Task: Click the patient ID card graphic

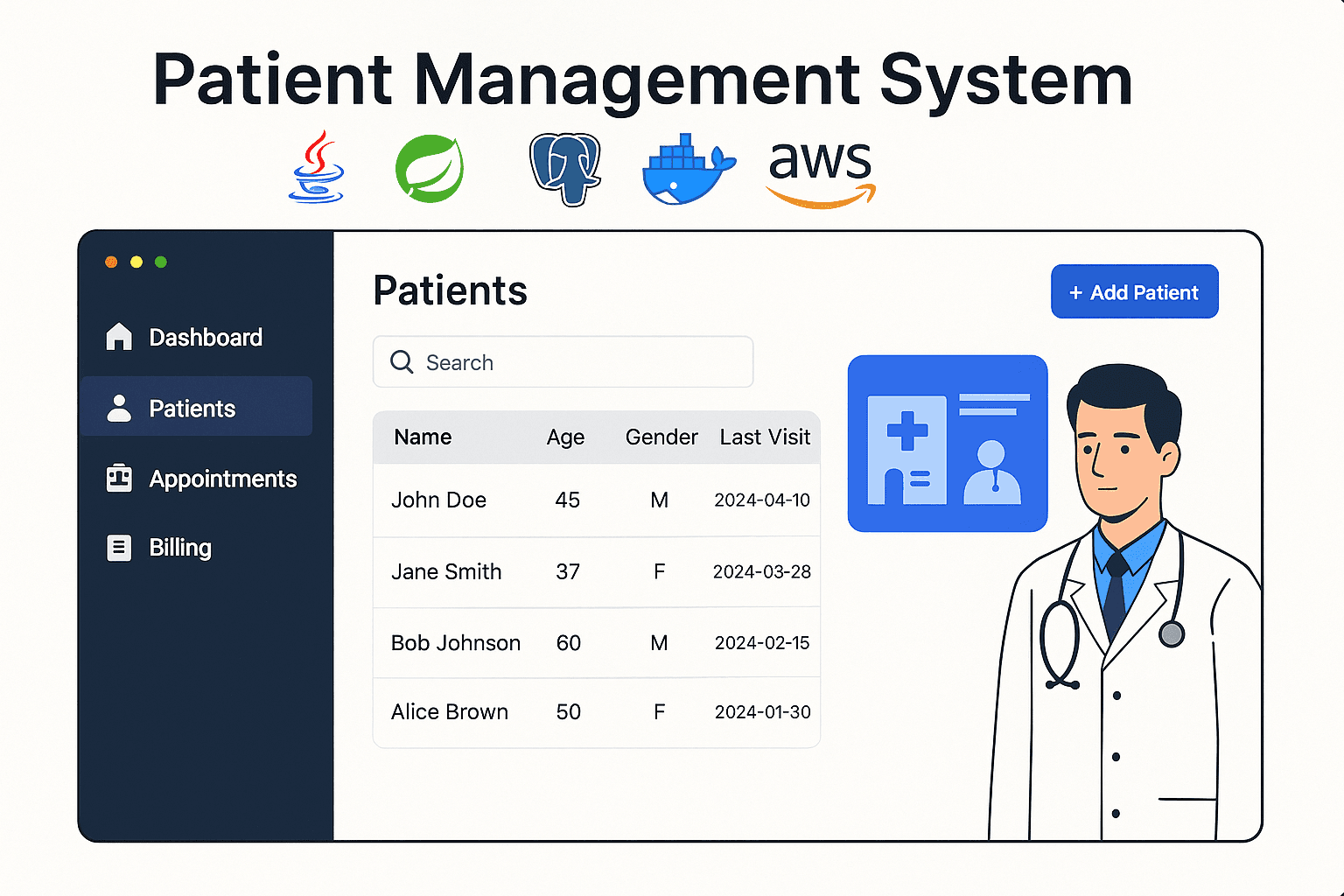Action: point(947,443)
